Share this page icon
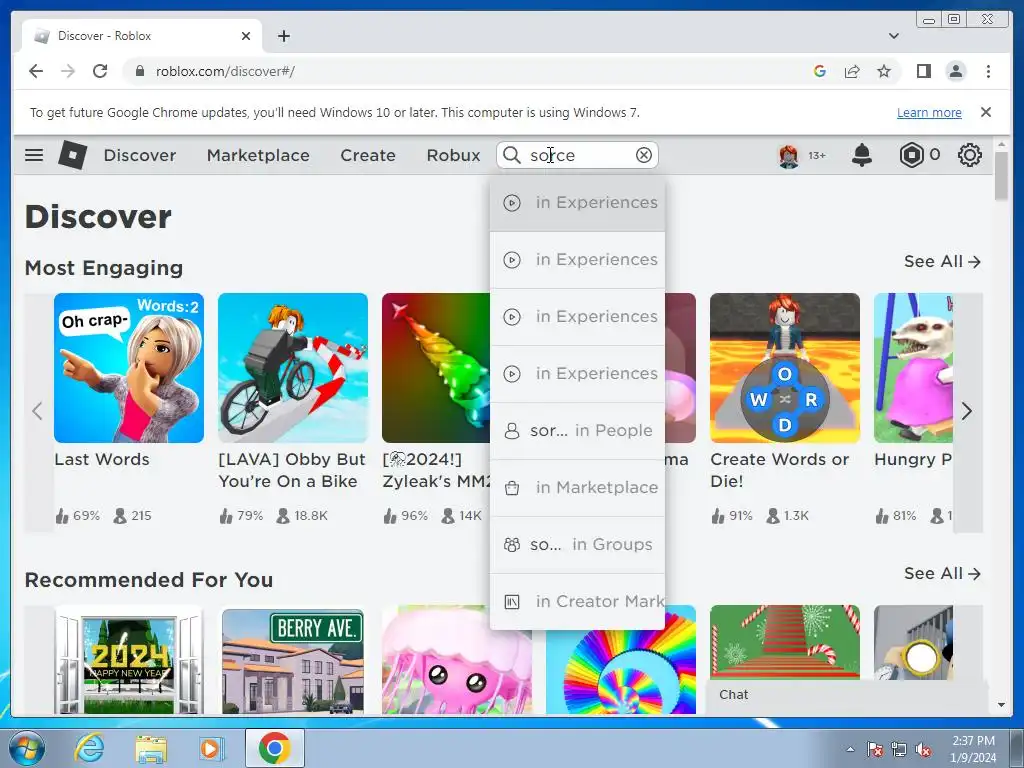The image size is (1024, 768). pyautogui.click(x=852, y=71)
